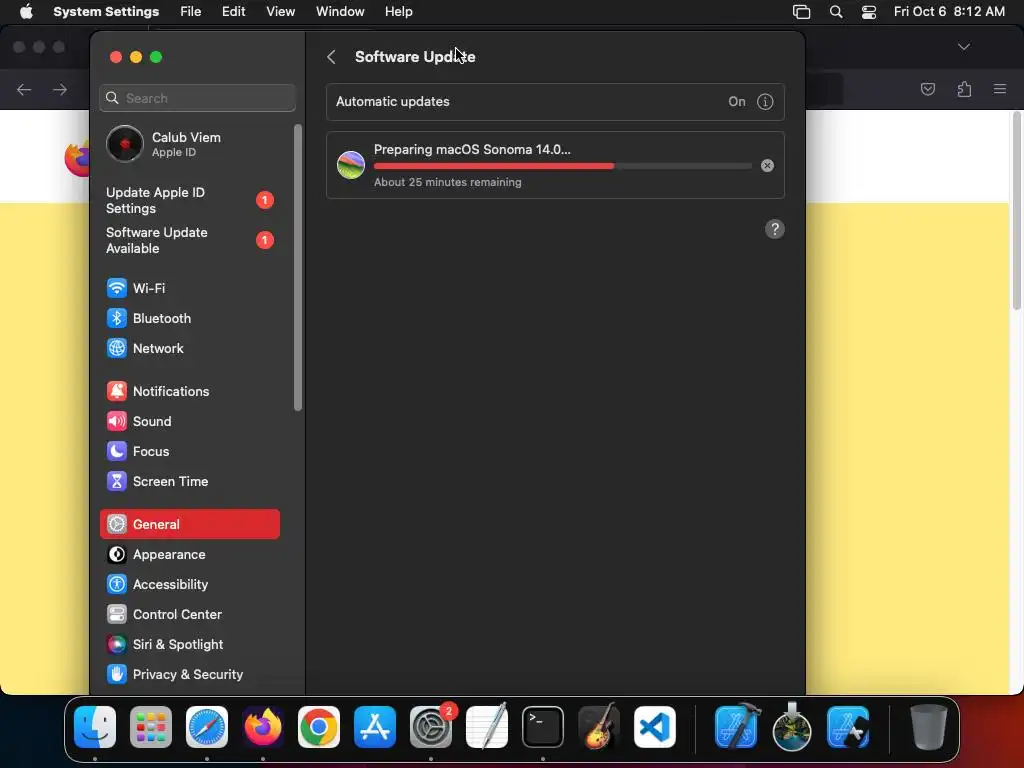Open Software Update Available item

pyautogui.click(x=190, y=240)
